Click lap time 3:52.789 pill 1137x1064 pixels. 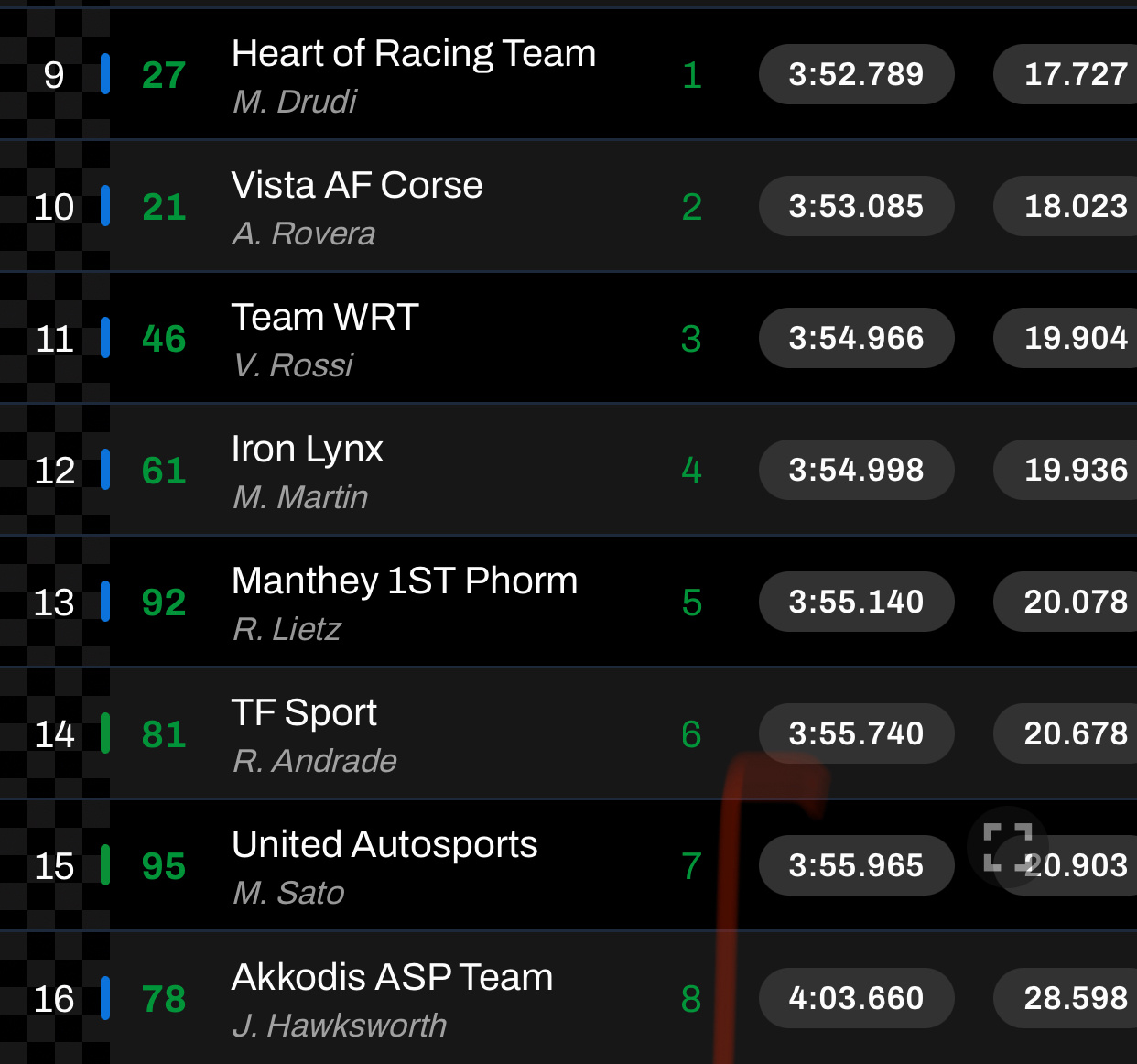[857, 74]
